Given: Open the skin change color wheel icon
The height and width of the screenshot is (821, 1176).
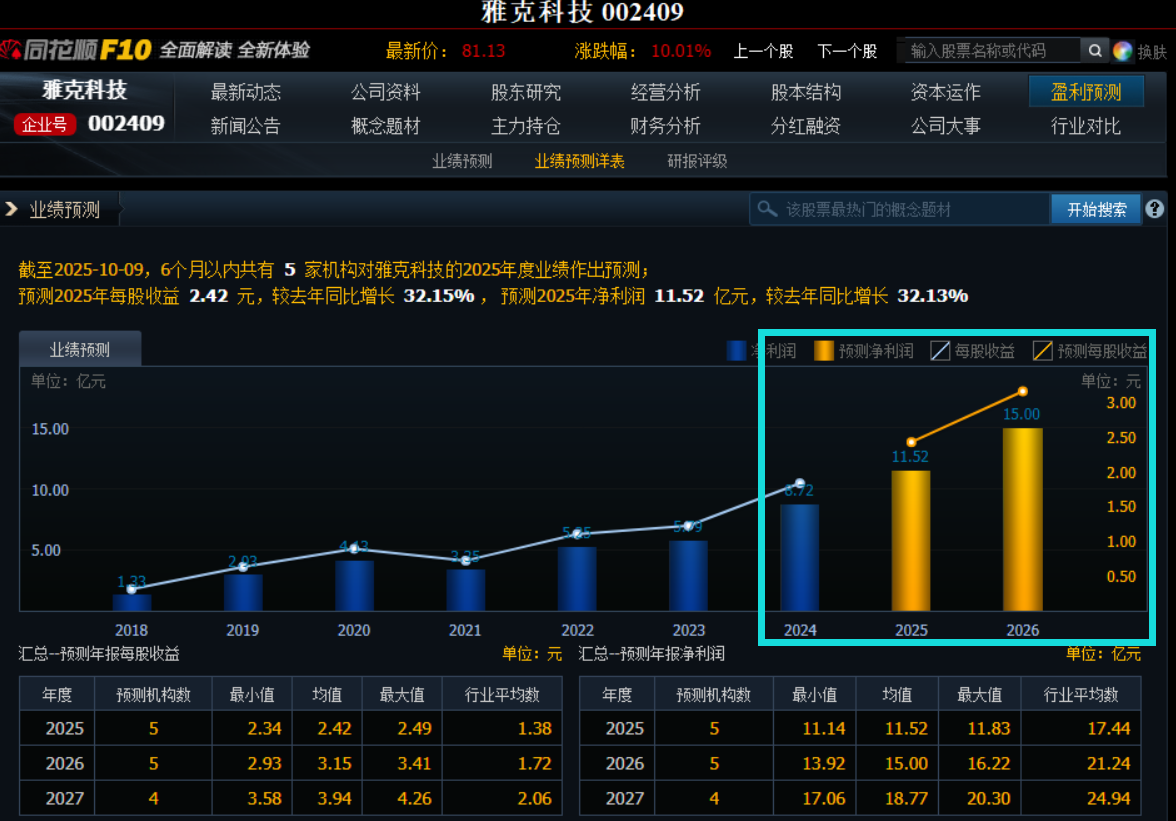Looking at the screenshot, I should click(1122, 51).
